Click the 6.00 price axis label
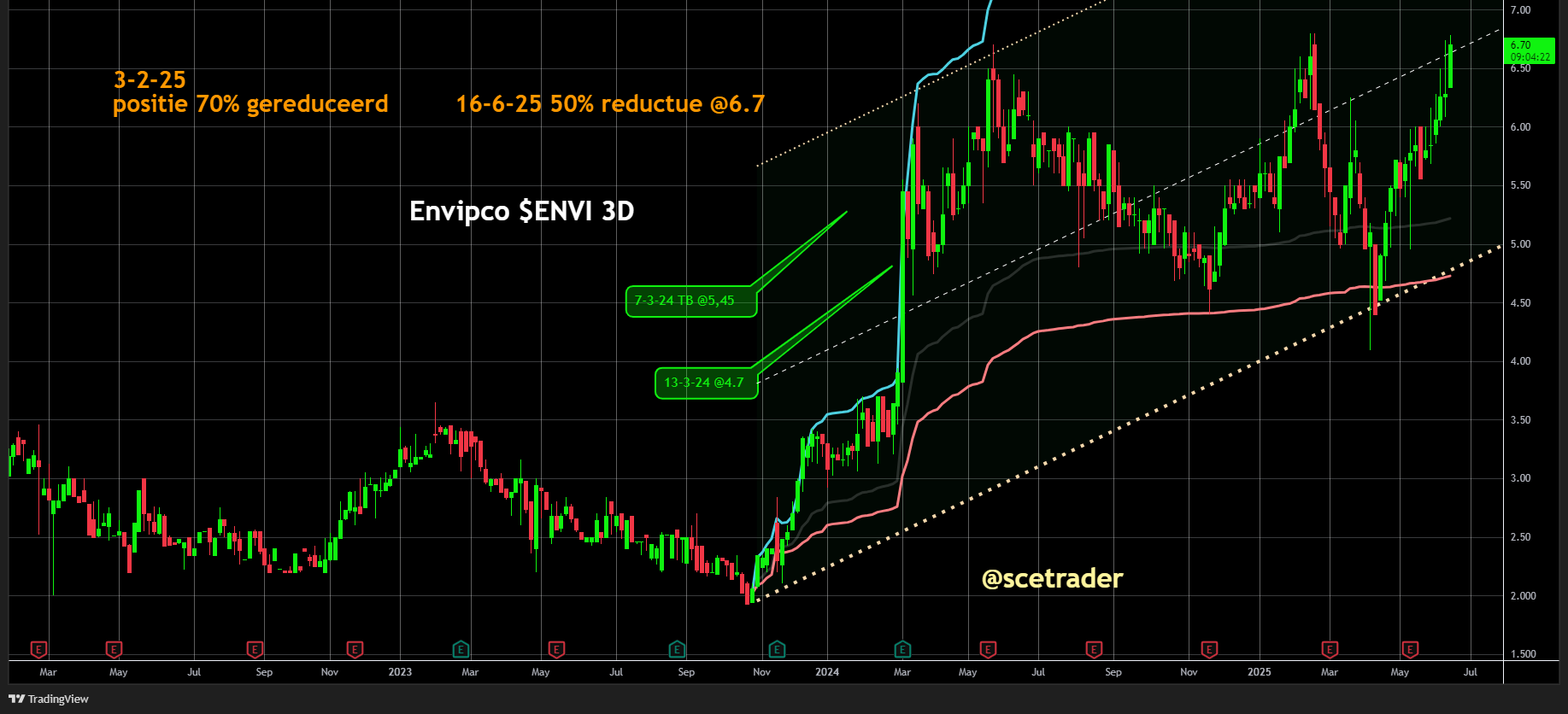The height and width of the screenshot is (714, 1568). tap(1520, 127)
